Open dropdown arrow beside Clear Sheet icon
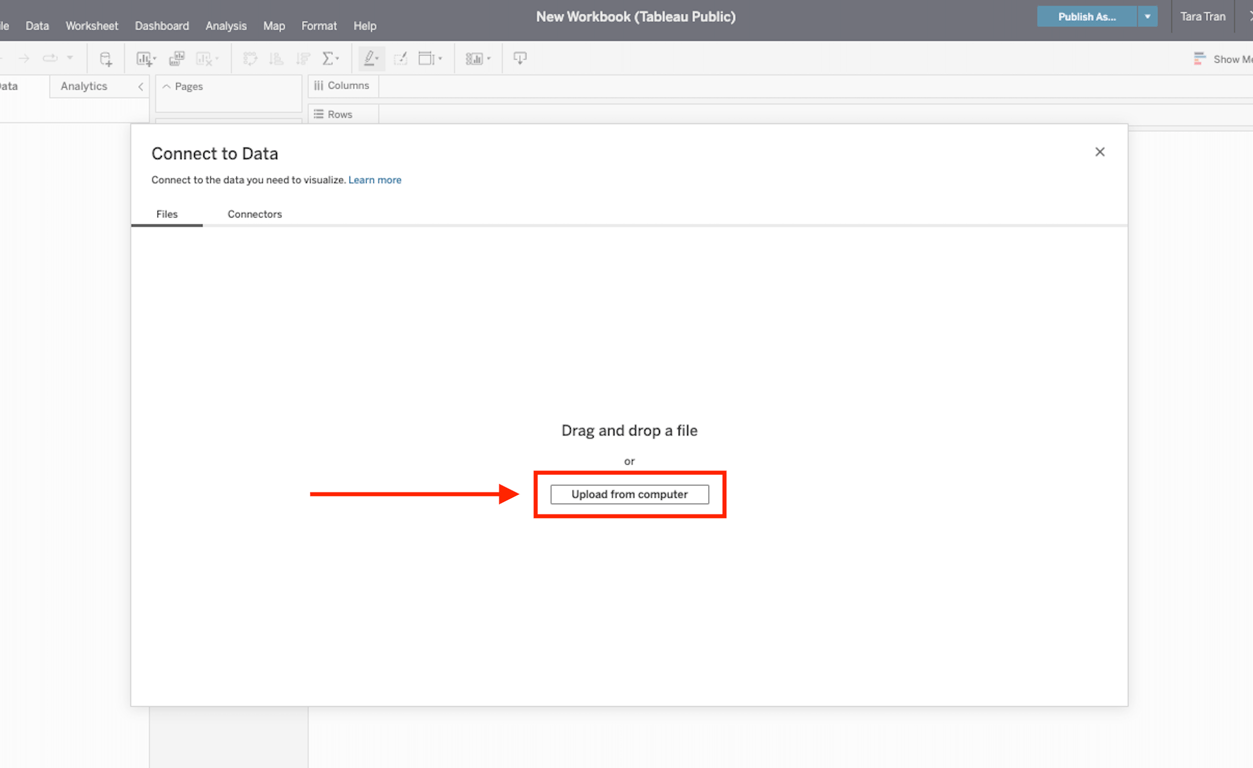 click(x=217, y=60)
